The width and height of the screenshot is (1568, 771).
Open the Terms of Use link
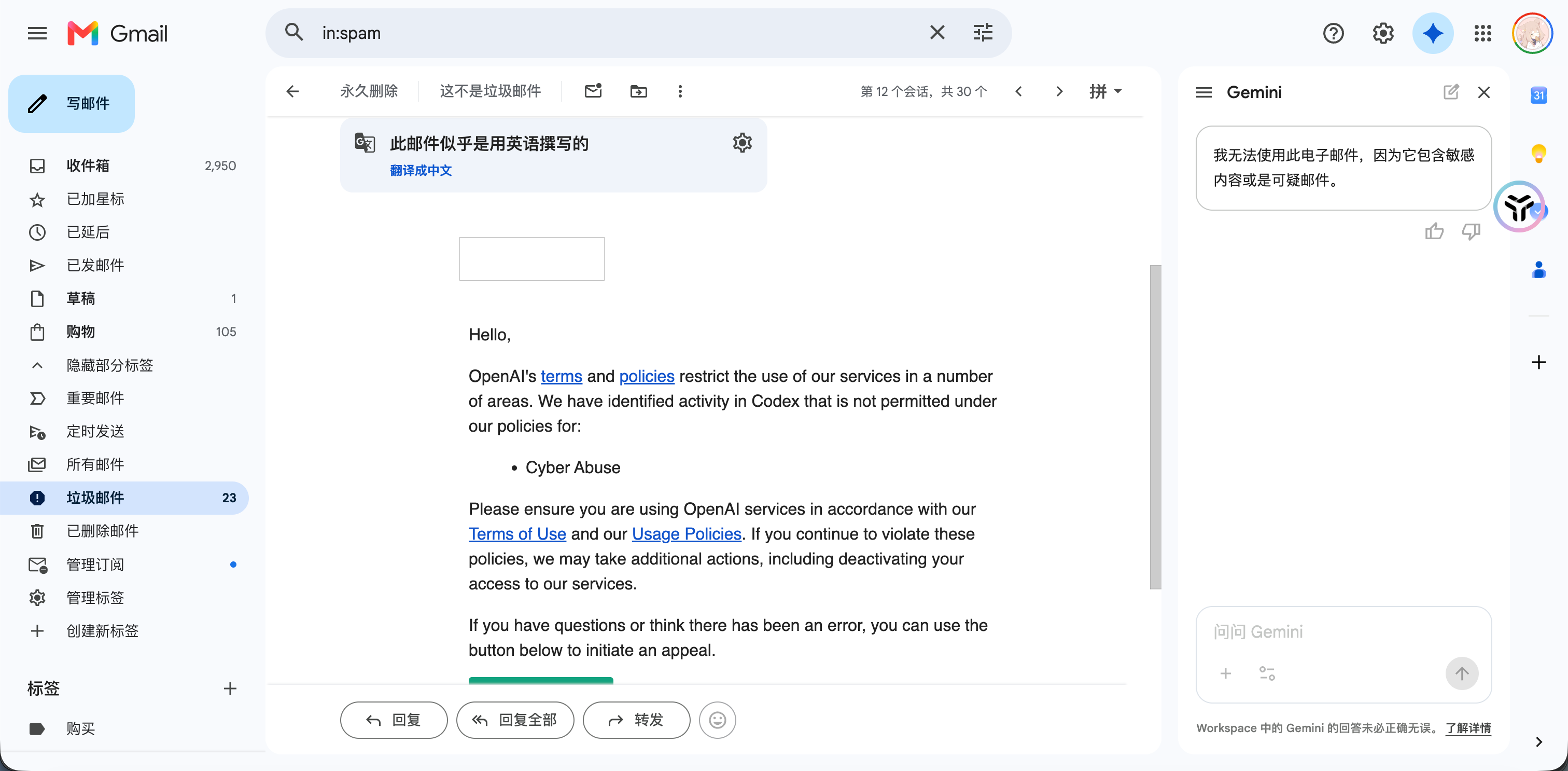pyautogui.click(x=517, y=534)
